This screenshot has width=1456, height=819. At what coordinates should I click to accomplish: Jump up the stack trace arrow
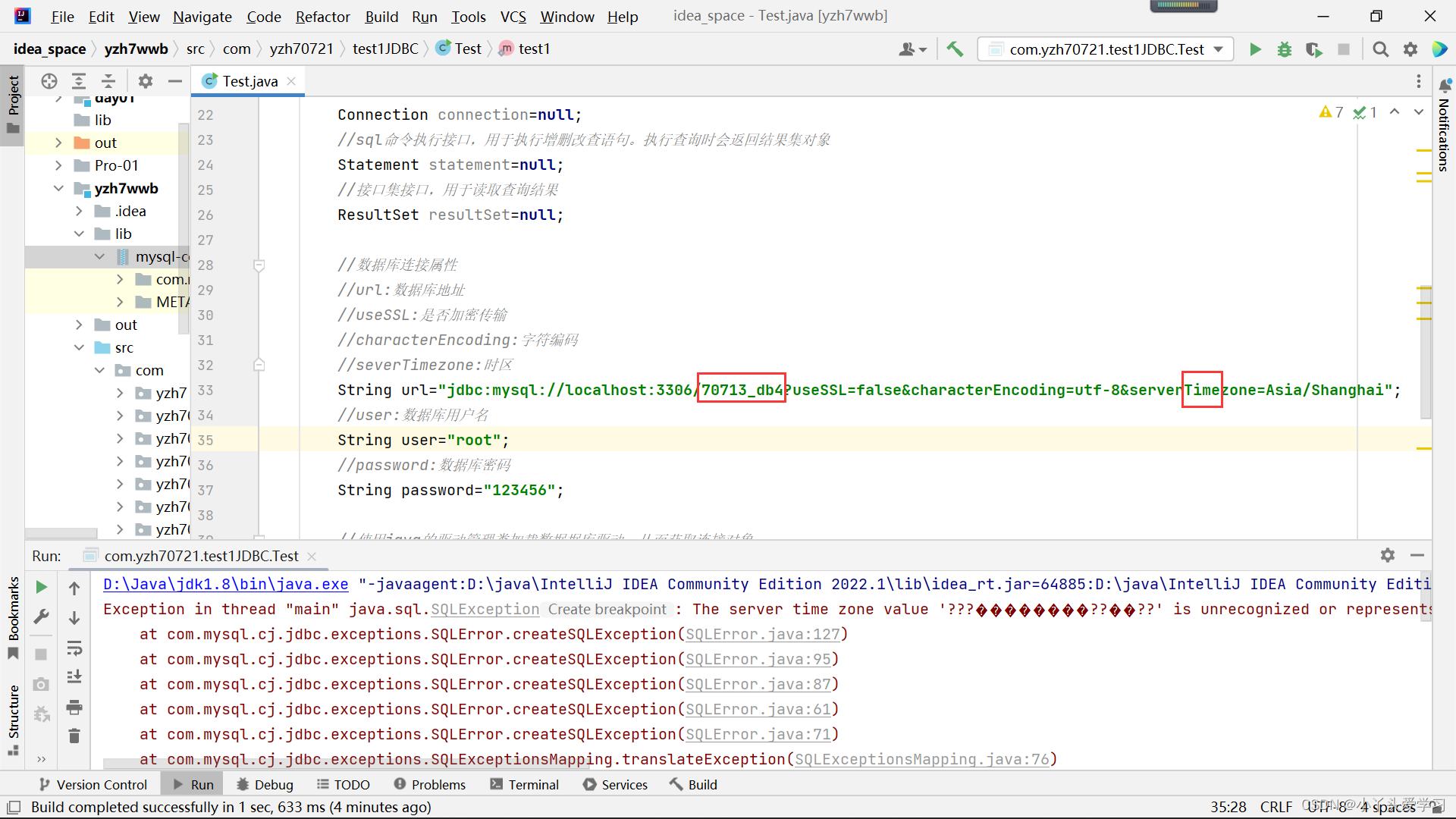(74, 588)
